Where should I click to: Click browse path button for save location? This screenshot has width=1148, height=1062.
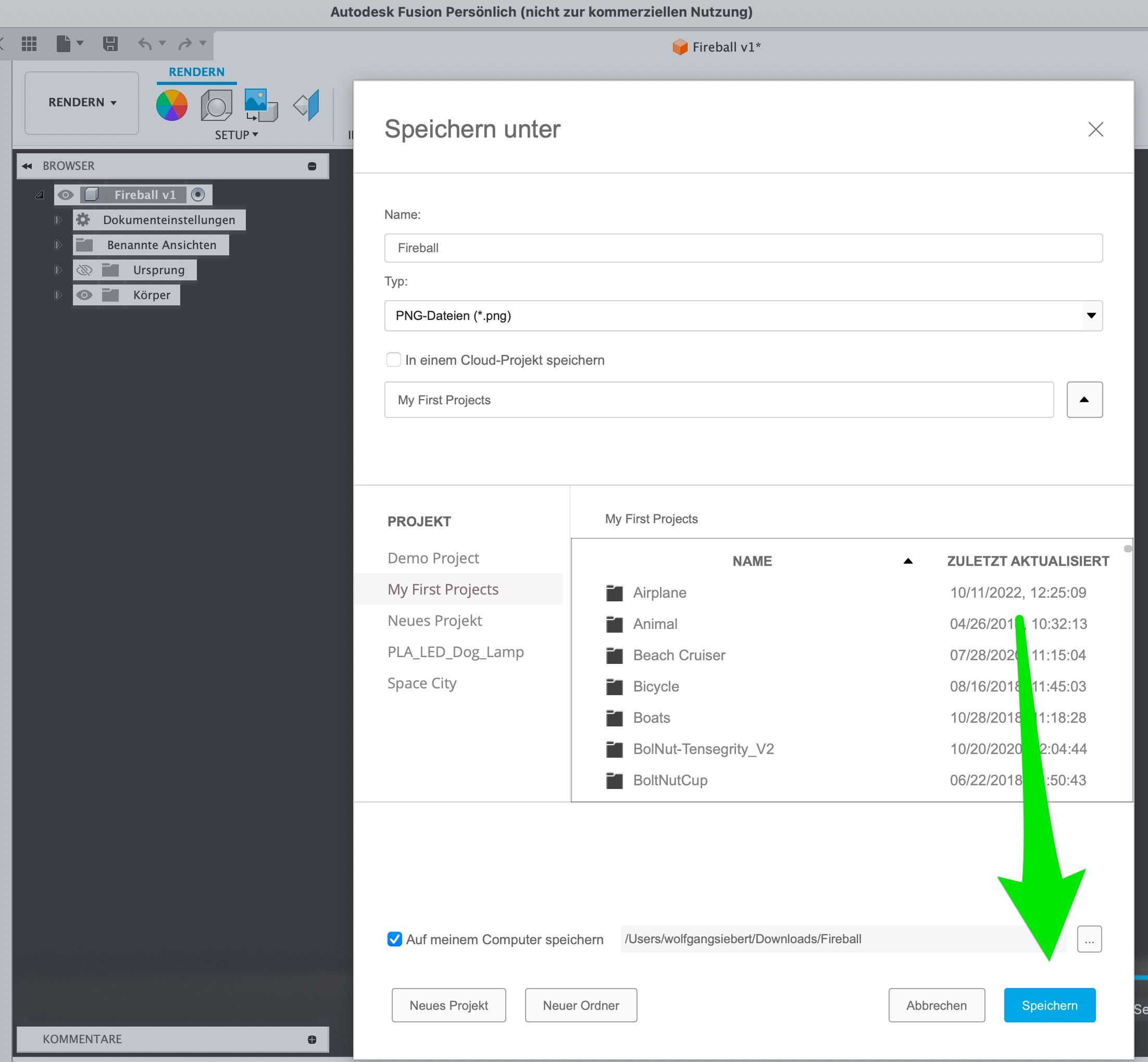[1089, 938]
